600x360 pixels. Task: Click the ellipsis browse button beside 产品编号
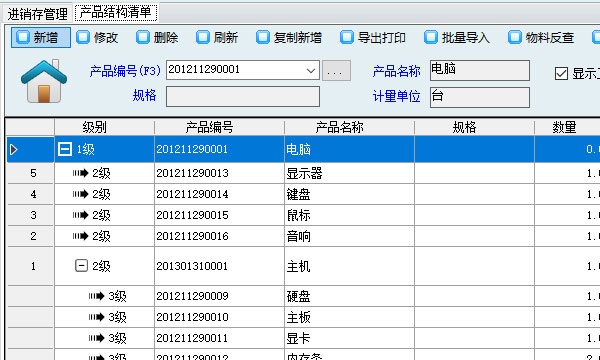pos(336,70)
